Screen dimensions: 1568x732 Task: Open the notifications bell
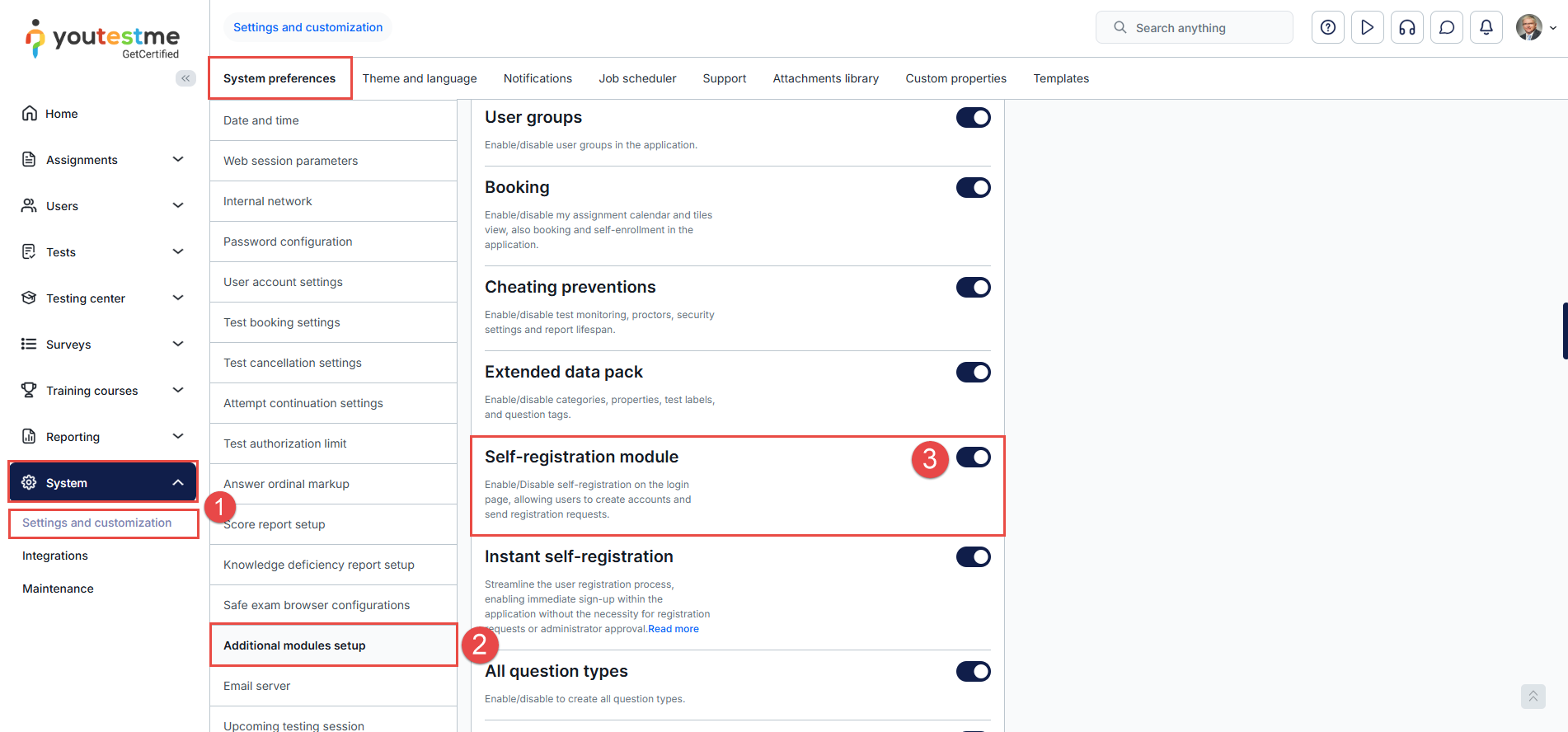coord(1486,27)
